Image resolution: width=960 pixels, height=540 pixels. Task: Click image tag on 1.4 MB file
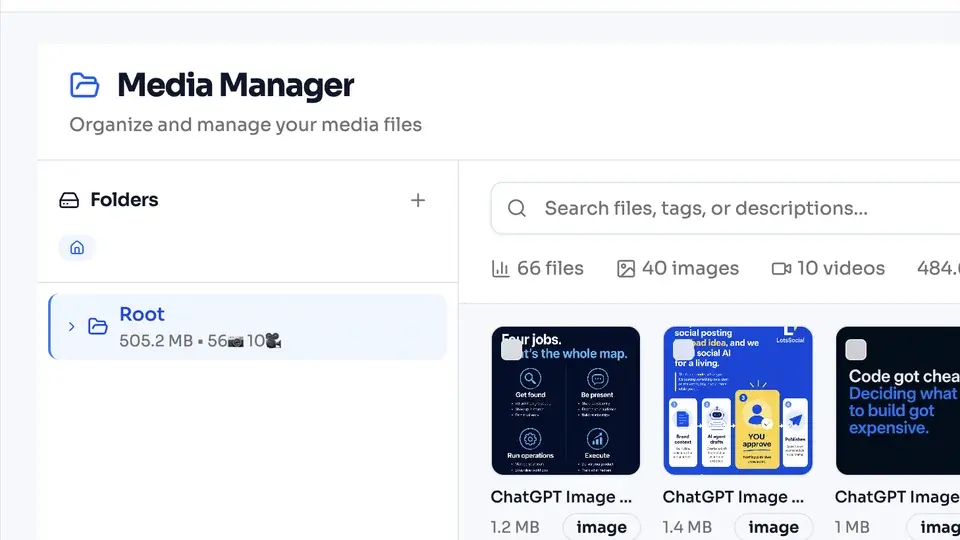coord(773,527)
